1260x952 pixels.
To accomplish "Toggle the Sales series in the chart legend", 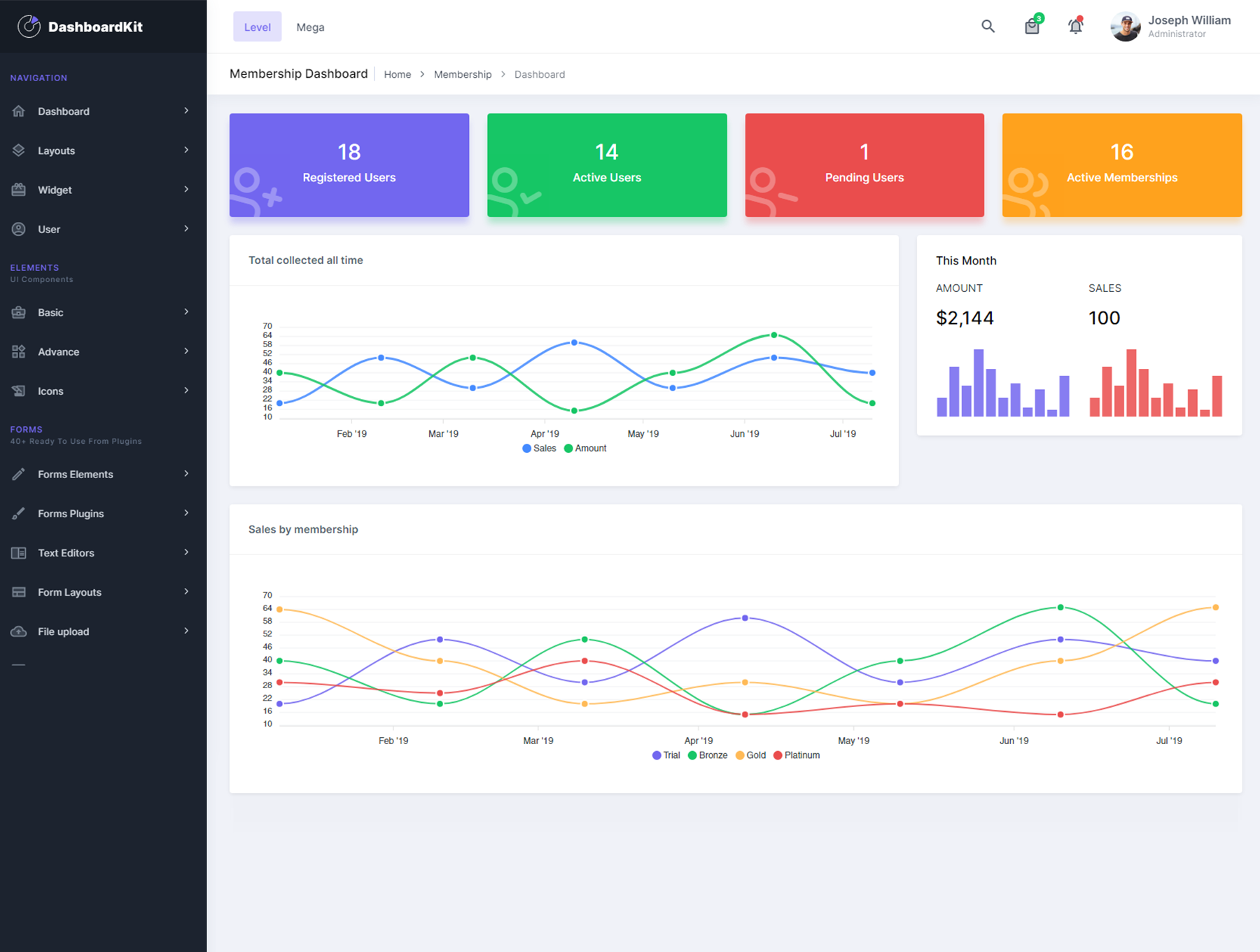I will pyautogui.click(x=539, y=448).
